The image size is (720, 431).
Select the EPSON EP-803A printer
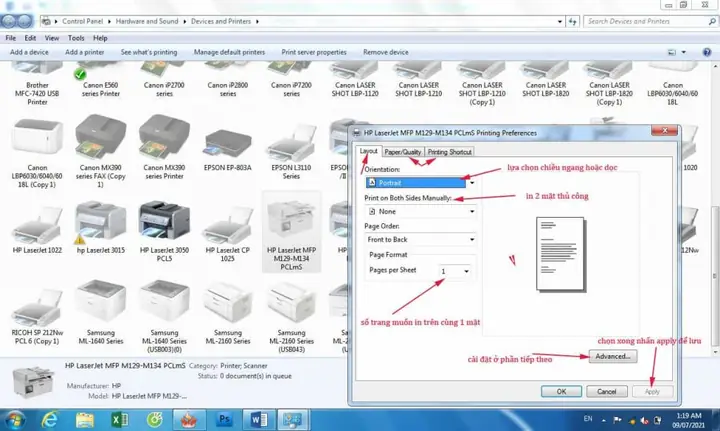[x=228, y=149]
